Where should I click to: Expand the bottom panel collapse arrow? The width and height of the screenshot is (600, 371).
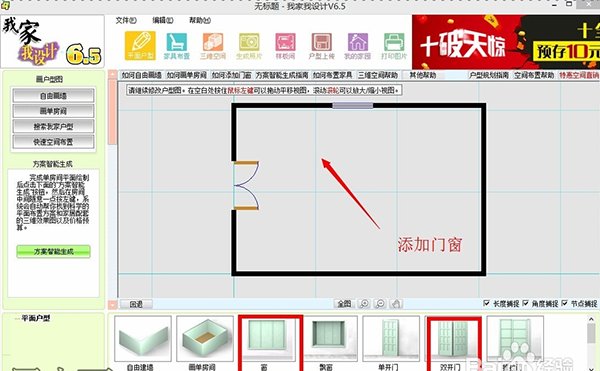click(112, 305)
